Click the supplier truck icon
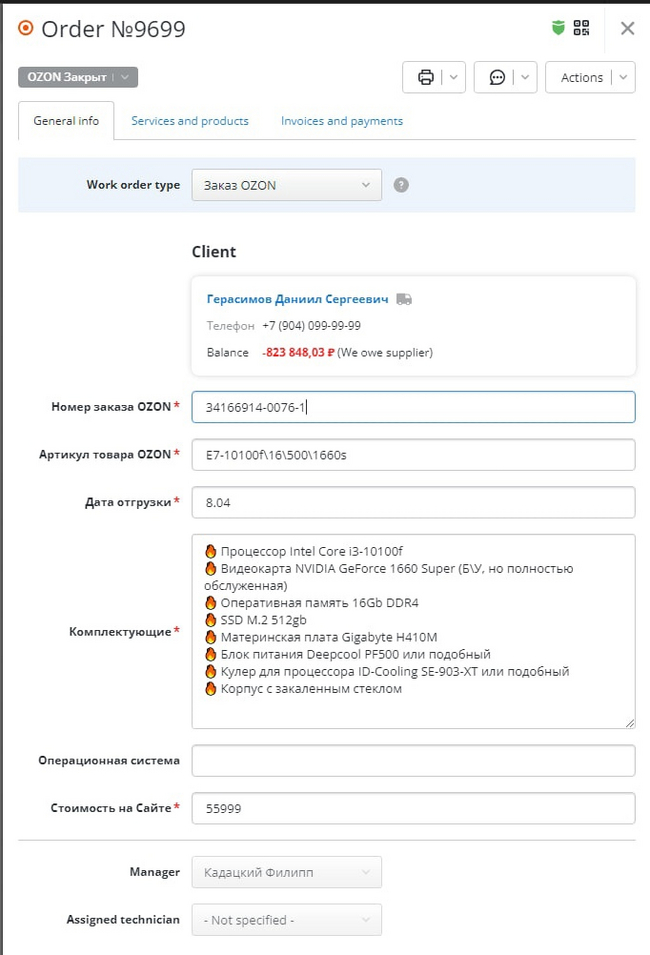 pyautogui.click(x=404, y=299)
